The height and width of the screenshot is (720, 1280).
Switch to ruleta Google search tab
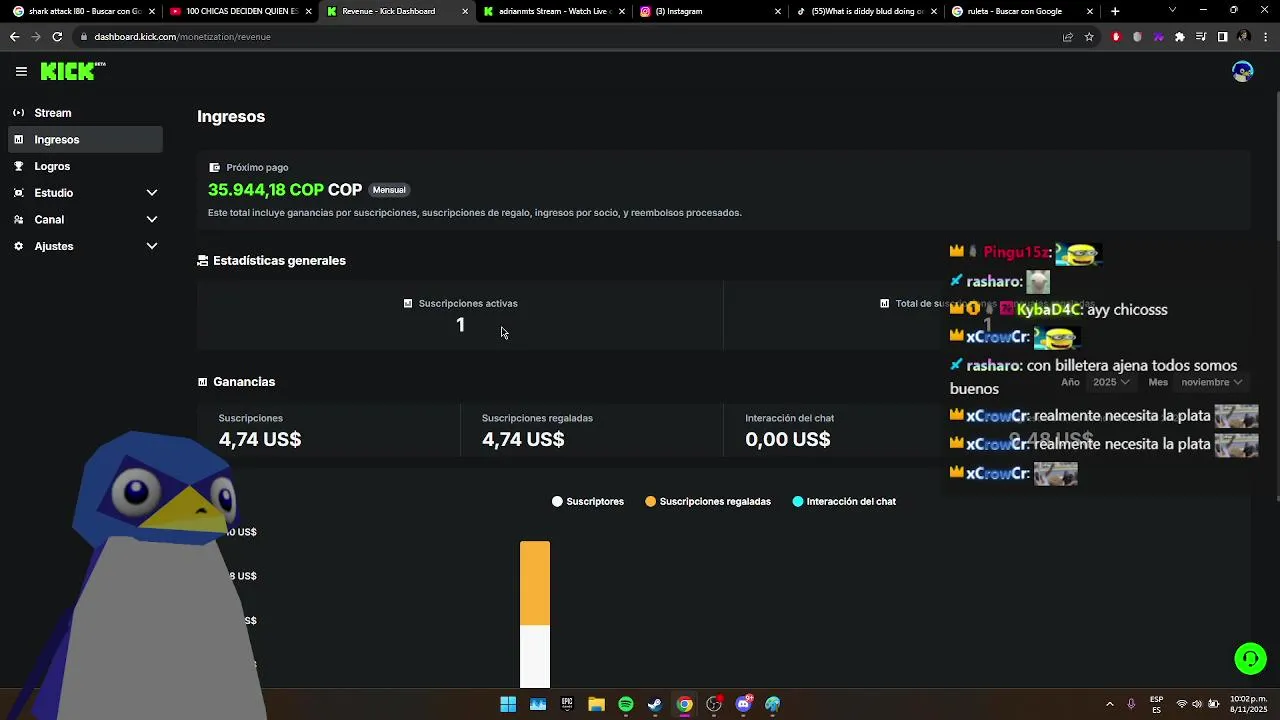coord(1024,11)
